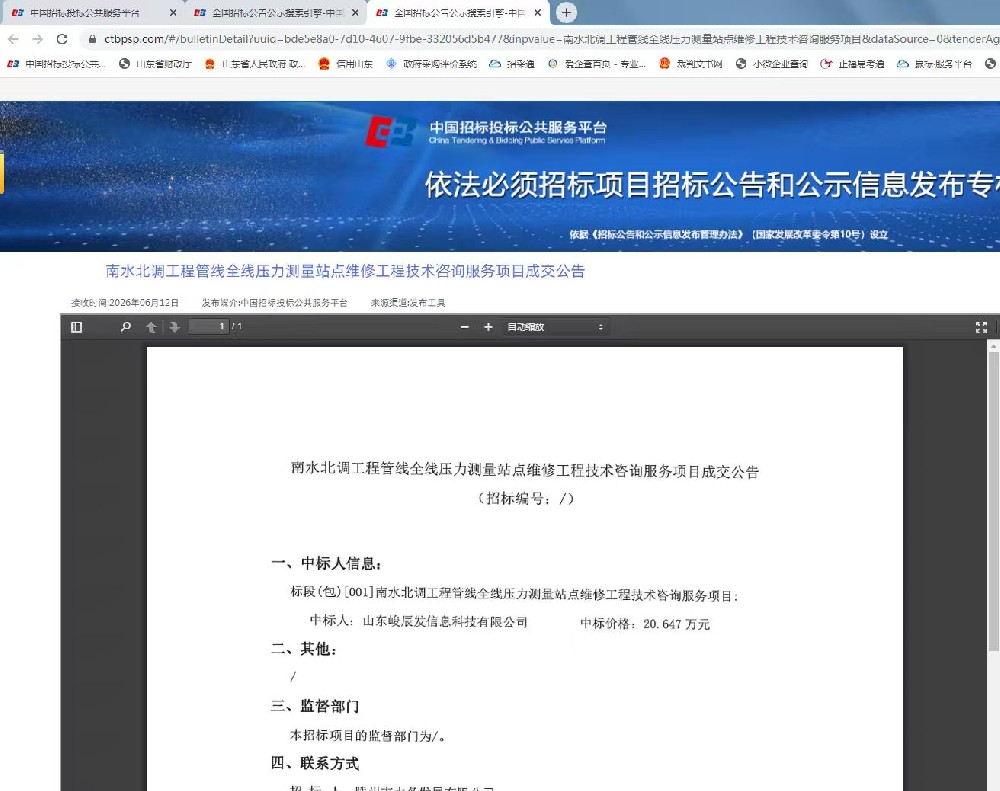The width and height of the screenshot is (1000, 791).
Task: Toggle the PDF viewer sidebar
Action: [77, 327]
